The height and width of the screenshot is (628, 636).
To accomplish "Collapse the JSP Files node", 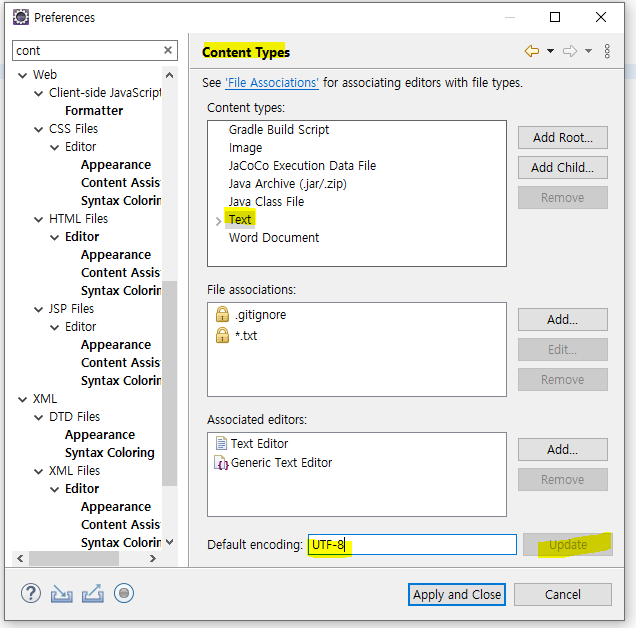I will (39, 310).
